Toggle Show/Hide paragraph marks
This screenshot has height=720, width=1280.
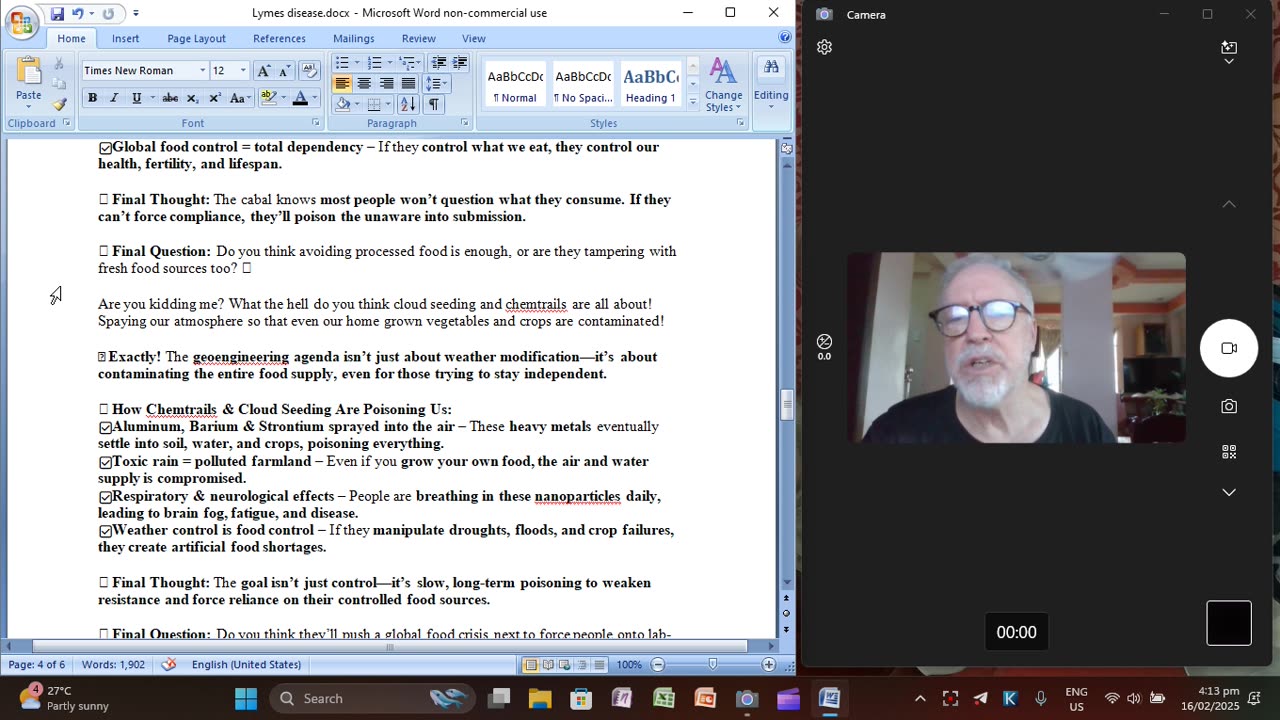click(433, 104)
